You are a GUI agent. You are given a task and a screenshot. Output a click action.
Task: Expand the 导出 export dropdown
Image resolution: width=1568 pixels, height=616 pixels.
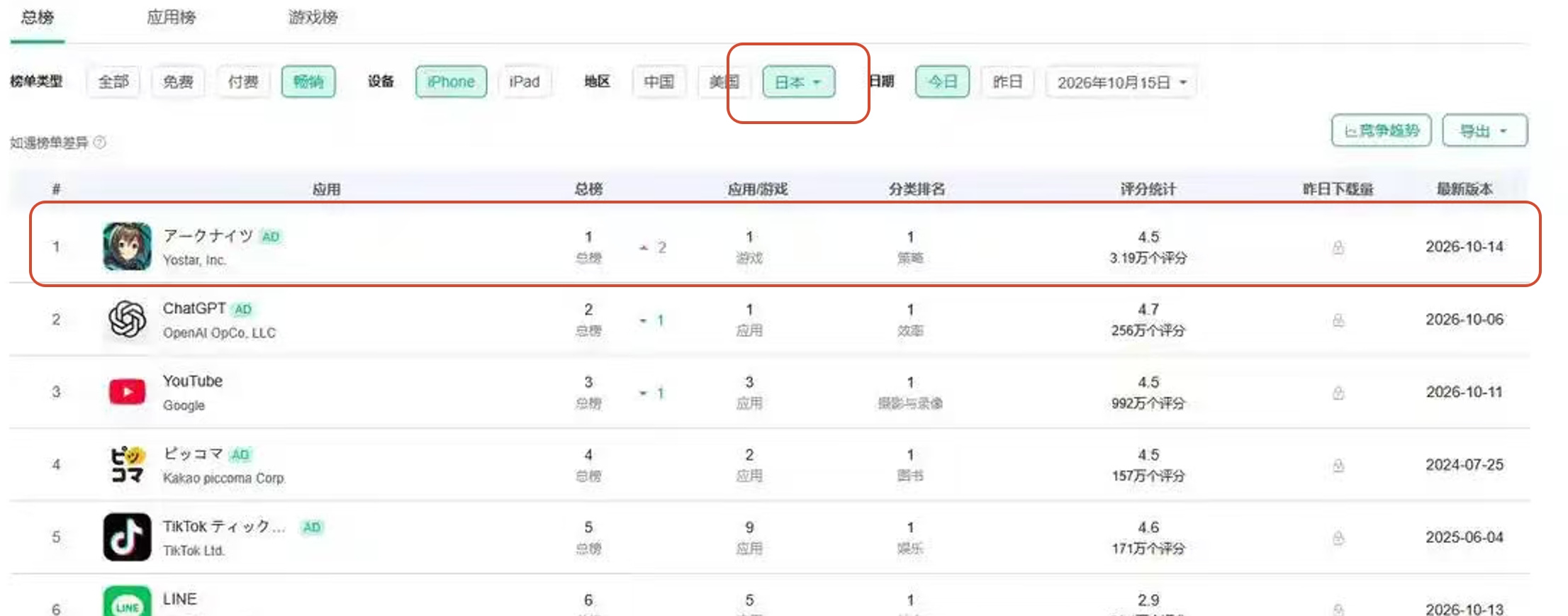(x=1485, y=130)
